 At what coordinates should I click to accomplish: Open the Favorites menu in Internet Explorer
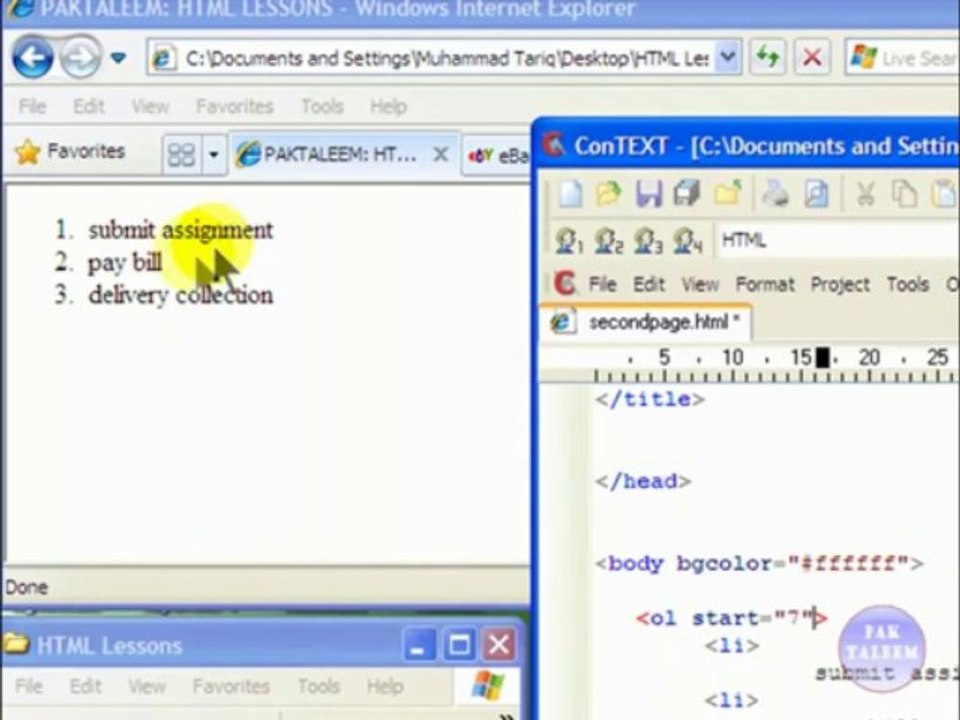tap(234, 107)
